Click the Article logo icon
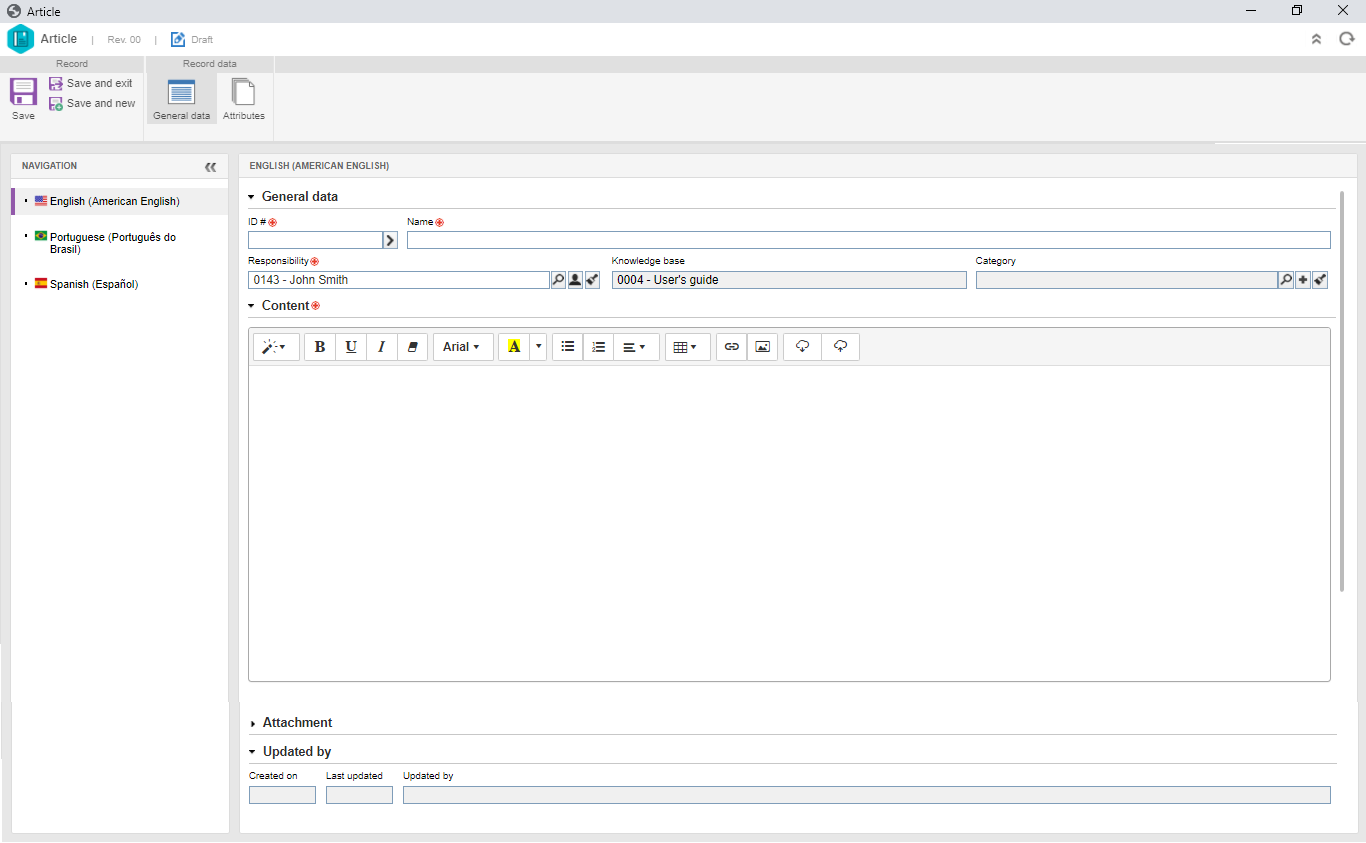Image resolution: width=1366 pixels, height=843 pixels. 20,39
